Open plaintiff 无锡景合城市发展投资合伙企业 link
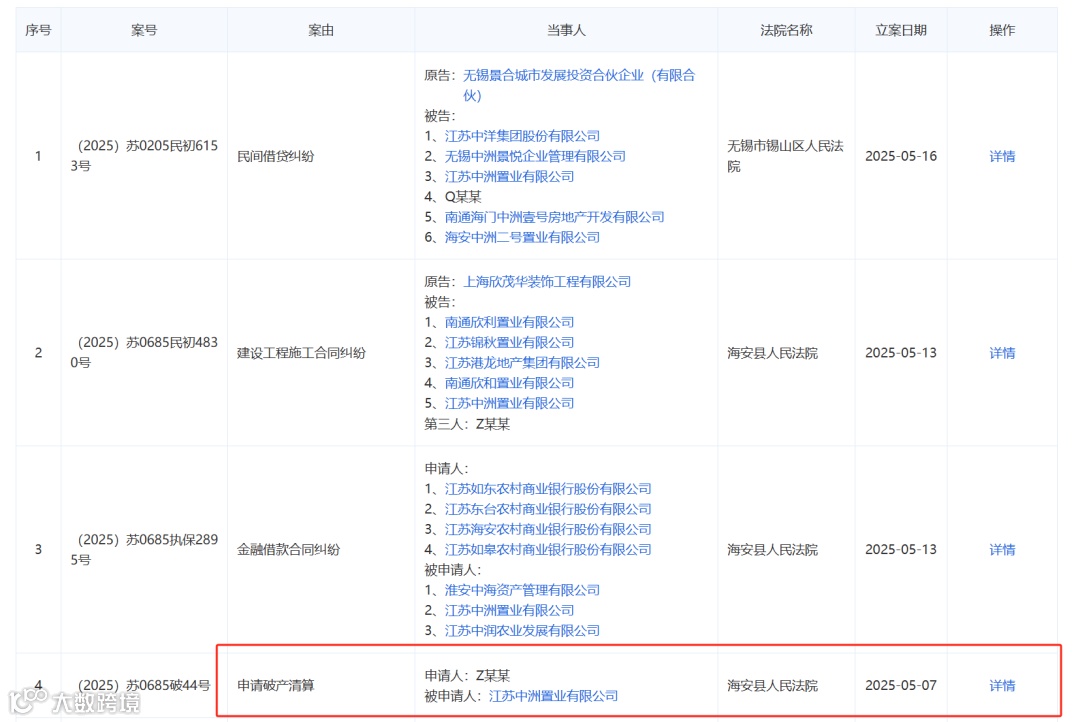 click(x=579, y=85)
